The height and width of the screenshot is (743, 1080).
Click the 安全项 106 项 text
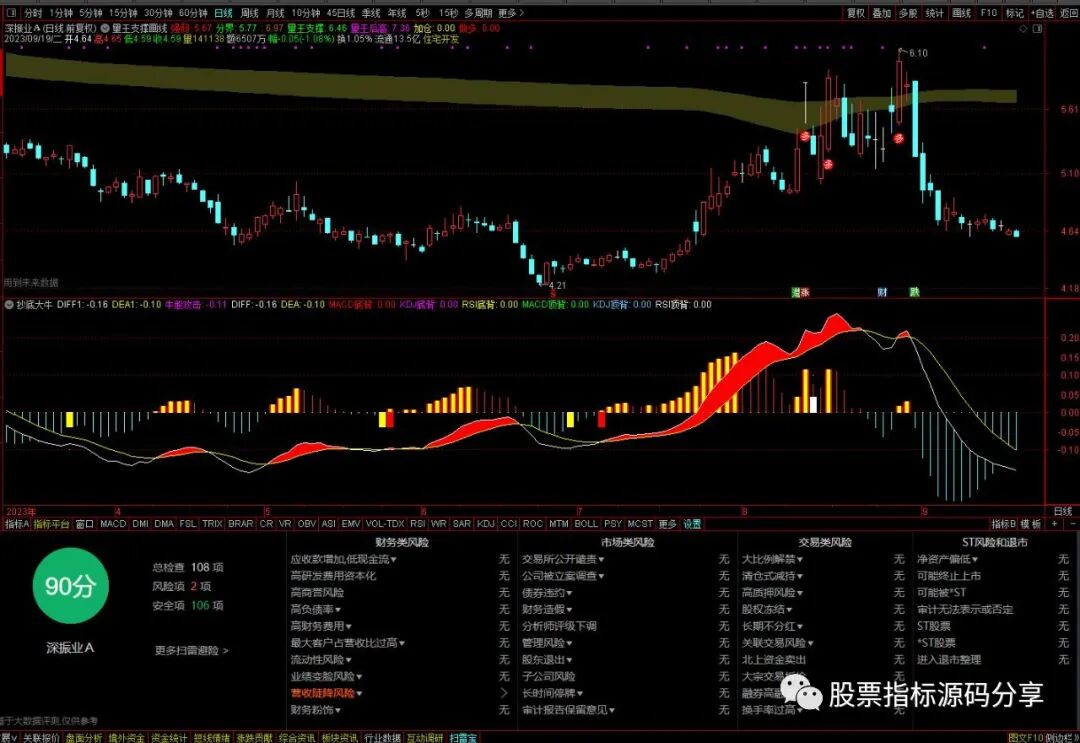point(188,605)
